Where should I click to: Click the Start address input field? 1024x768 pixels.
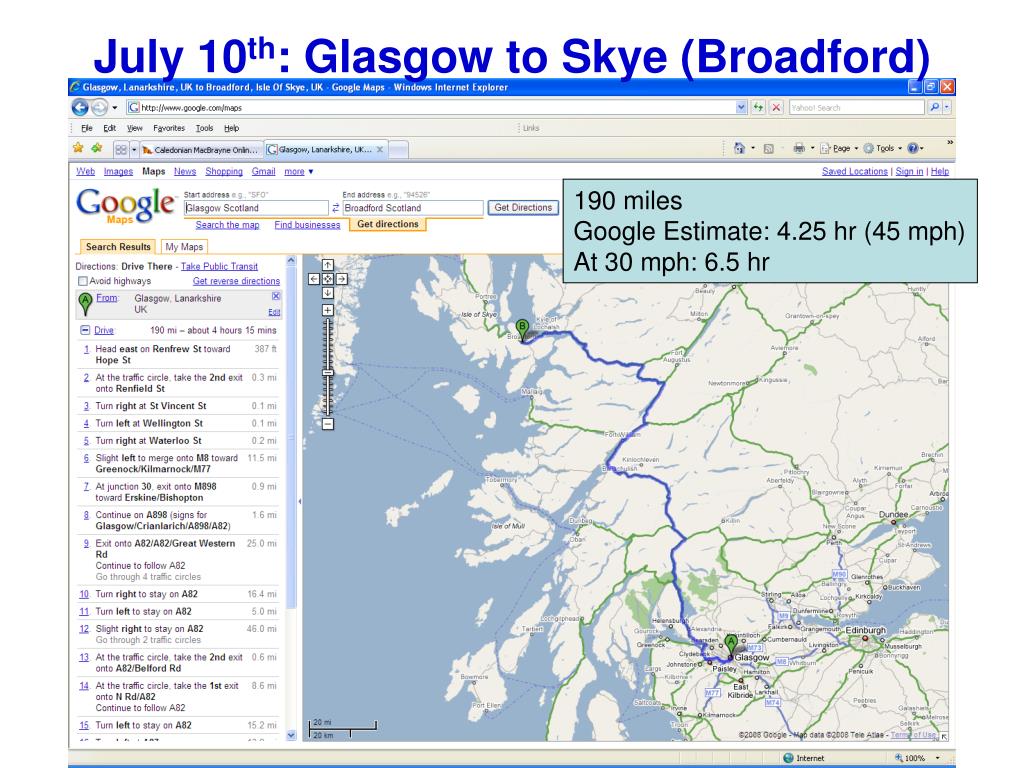pyautogui.click(x=256, y=208)
